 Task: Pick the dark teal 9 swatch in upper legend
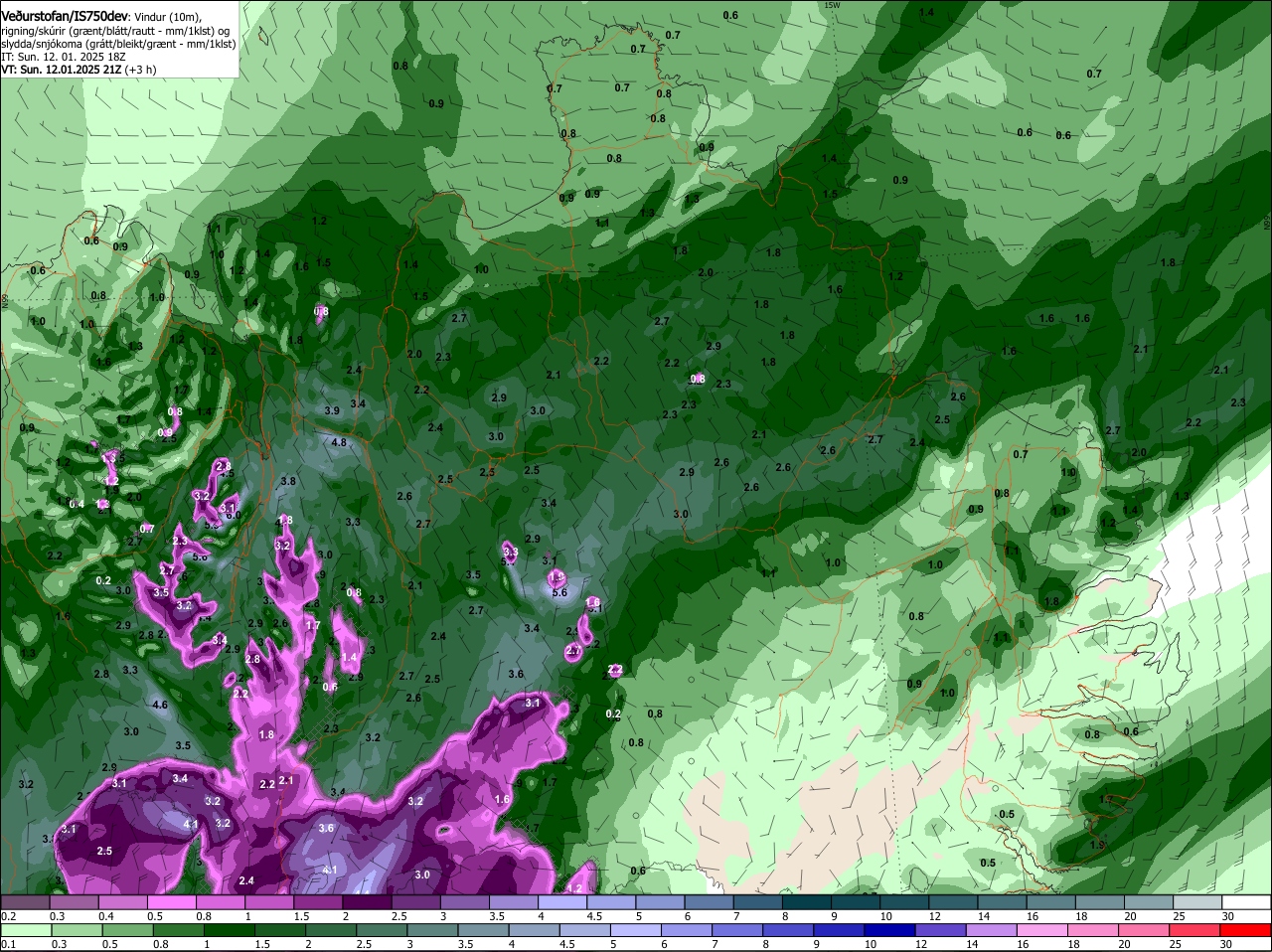coord(856,902)
